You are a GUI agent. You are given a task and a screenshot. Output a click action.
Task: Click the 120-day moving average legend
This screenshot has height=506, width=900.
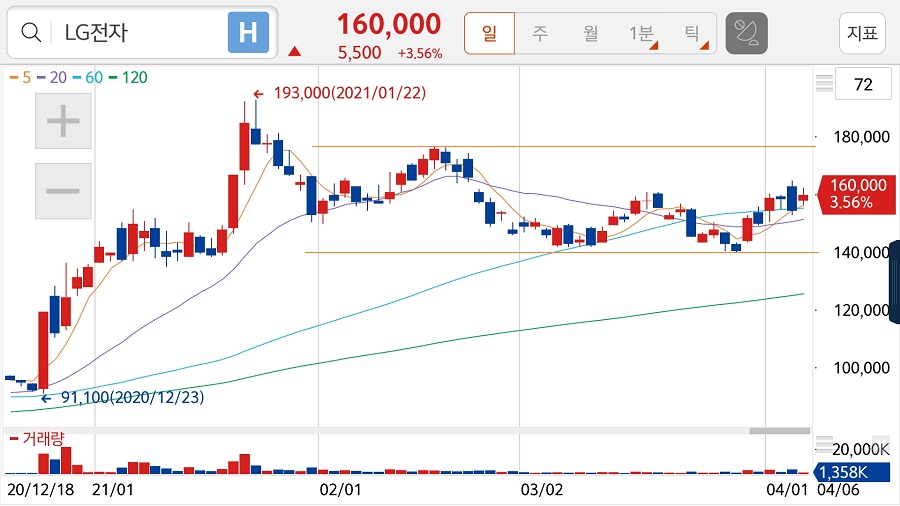[x=128, y=77]
